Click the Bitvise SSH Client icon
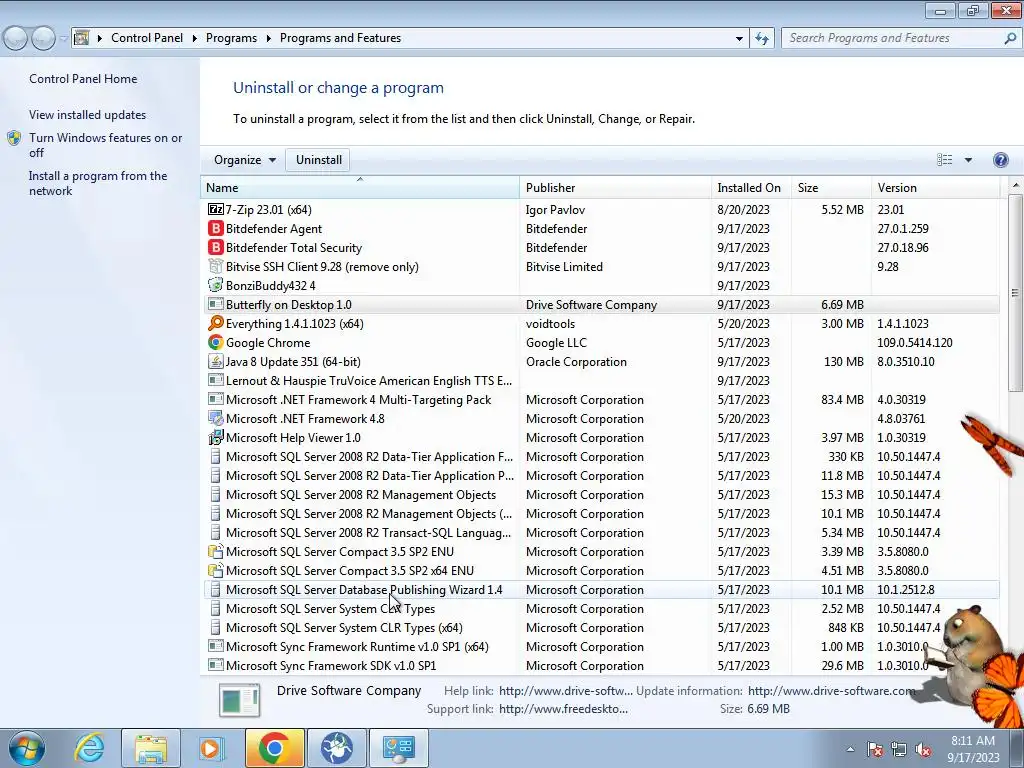The width and height of the screenshot is (1024, 768). (x=216, y=266)
